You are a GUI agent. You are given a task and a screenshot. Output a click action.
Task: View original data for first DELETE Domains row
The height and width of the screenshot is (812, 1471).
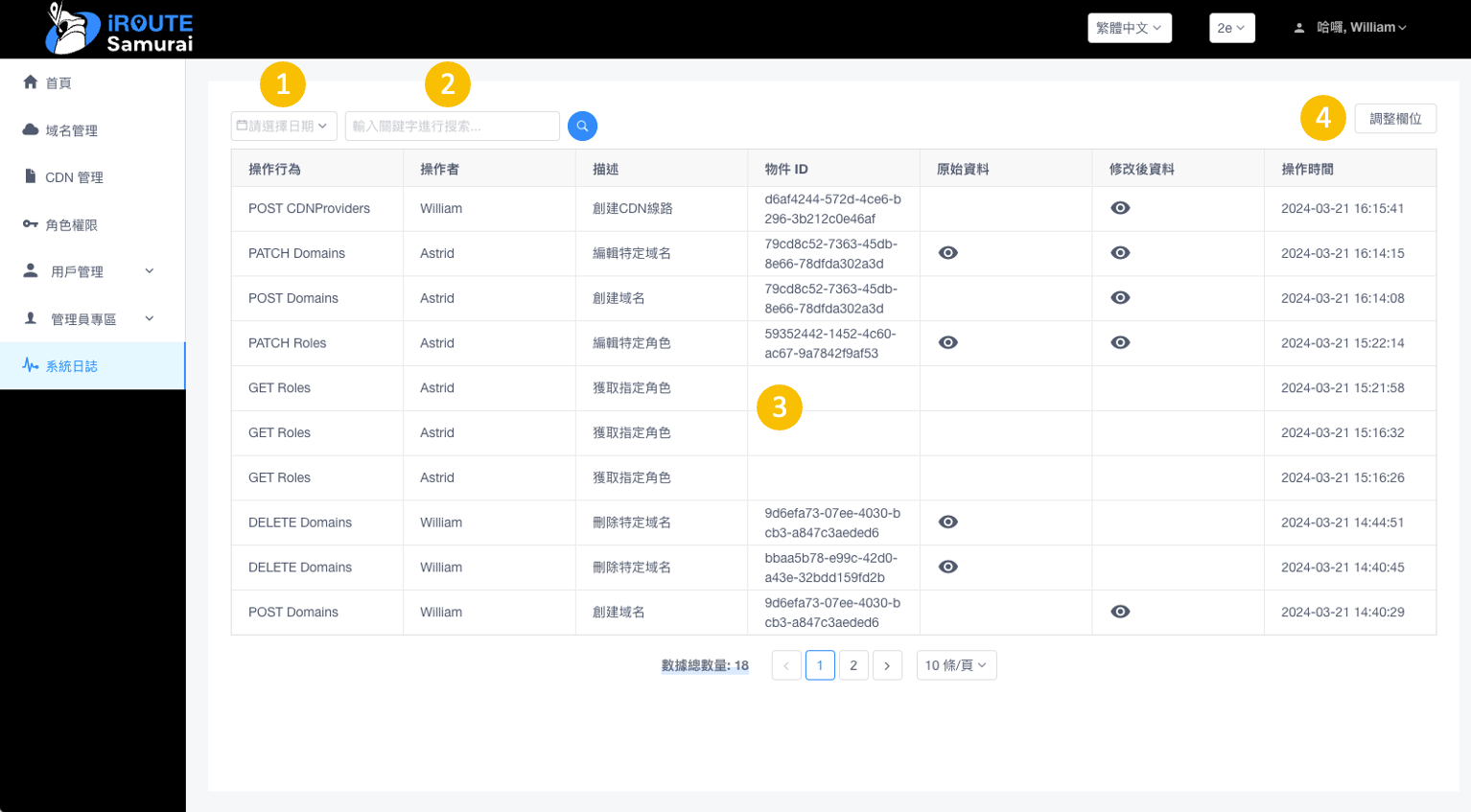tap(947, 522)
